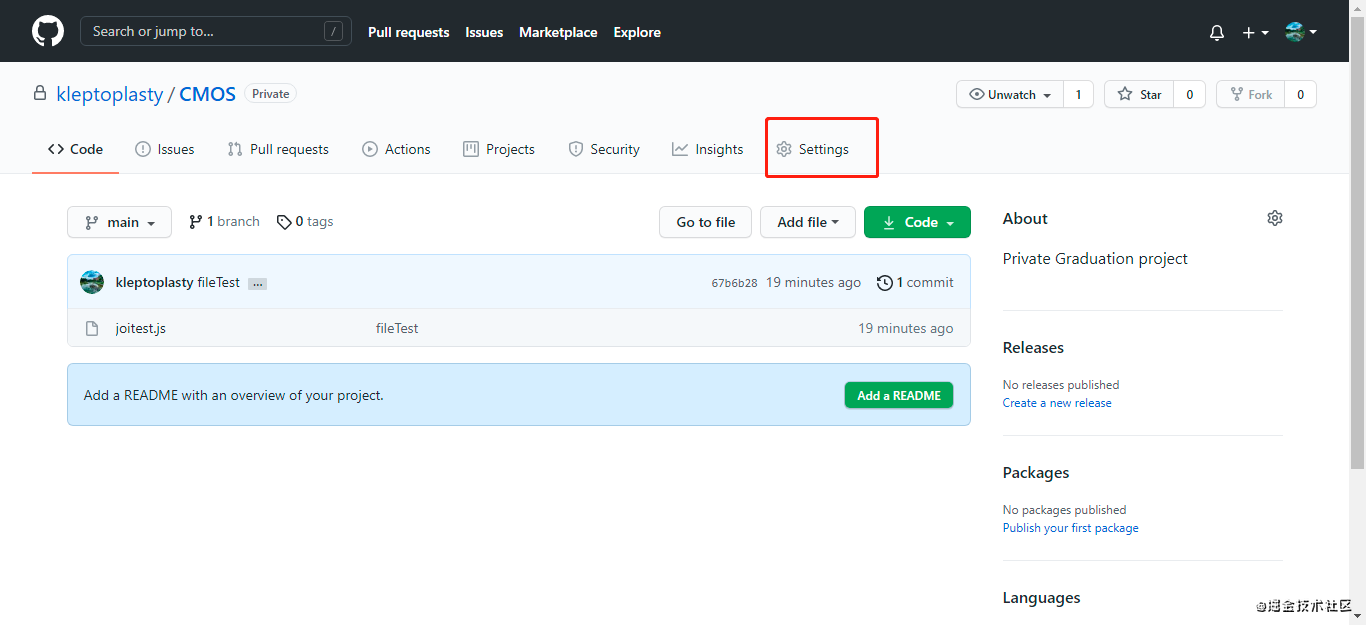Click Issues in top navigation
The image size is (1366, 625).
pos(484,32)
